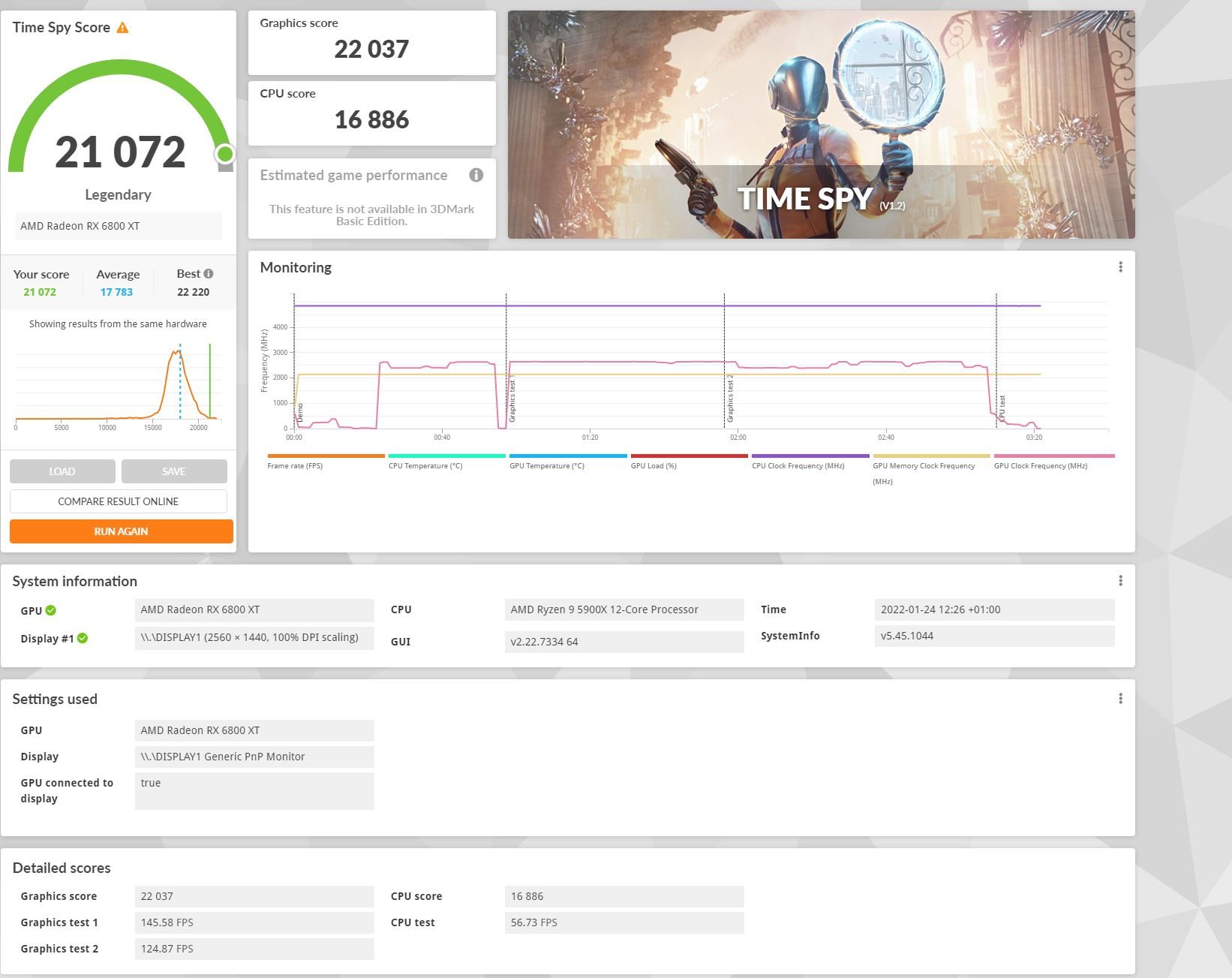Open the System information three-dot menu
This screenshot has height=978, width=1232.
click(x=1120, y=581)
